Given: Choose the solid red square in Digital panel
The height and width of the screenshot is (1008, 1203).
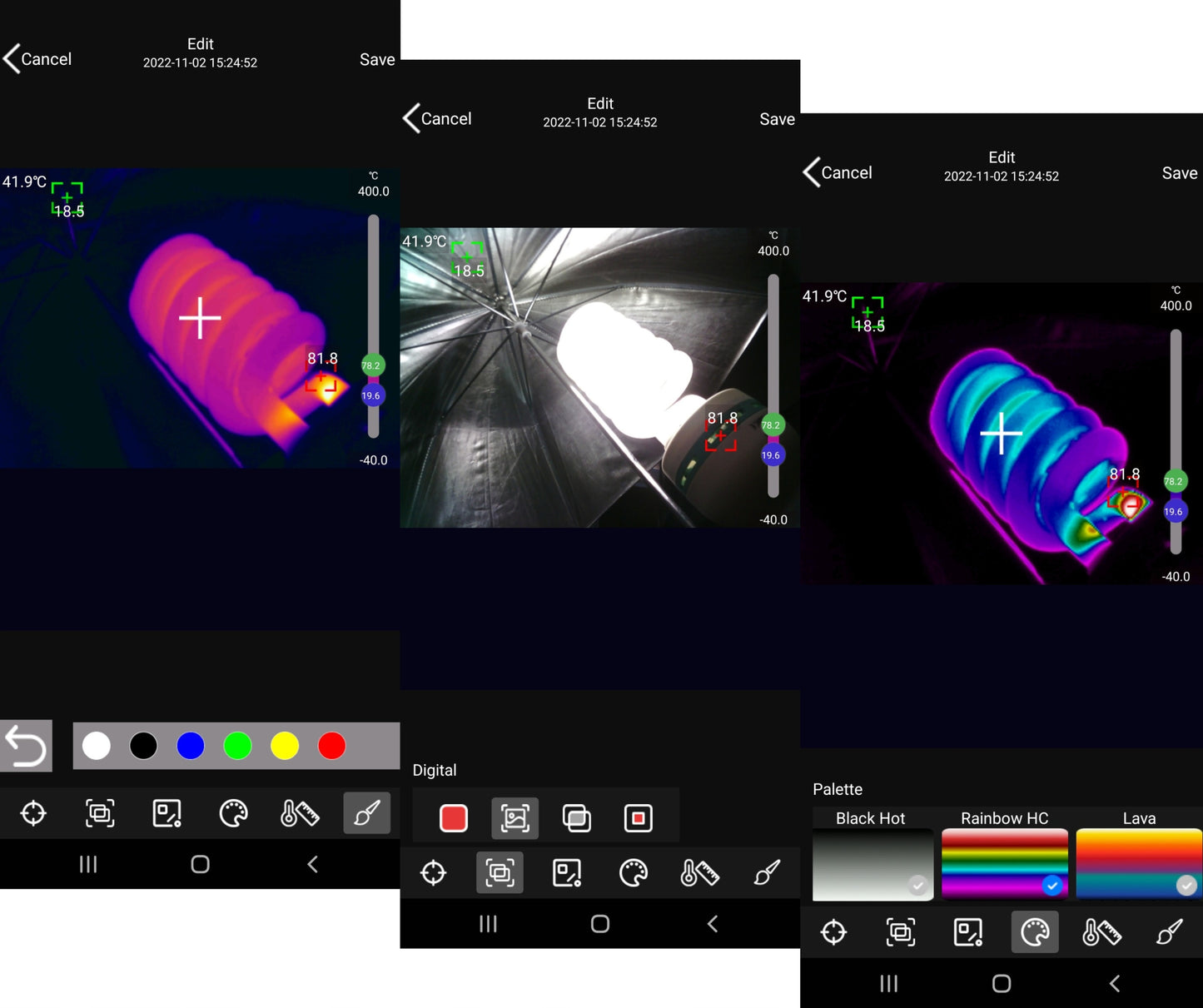Looking at the screenshot, I should click(x=453, y=818).
